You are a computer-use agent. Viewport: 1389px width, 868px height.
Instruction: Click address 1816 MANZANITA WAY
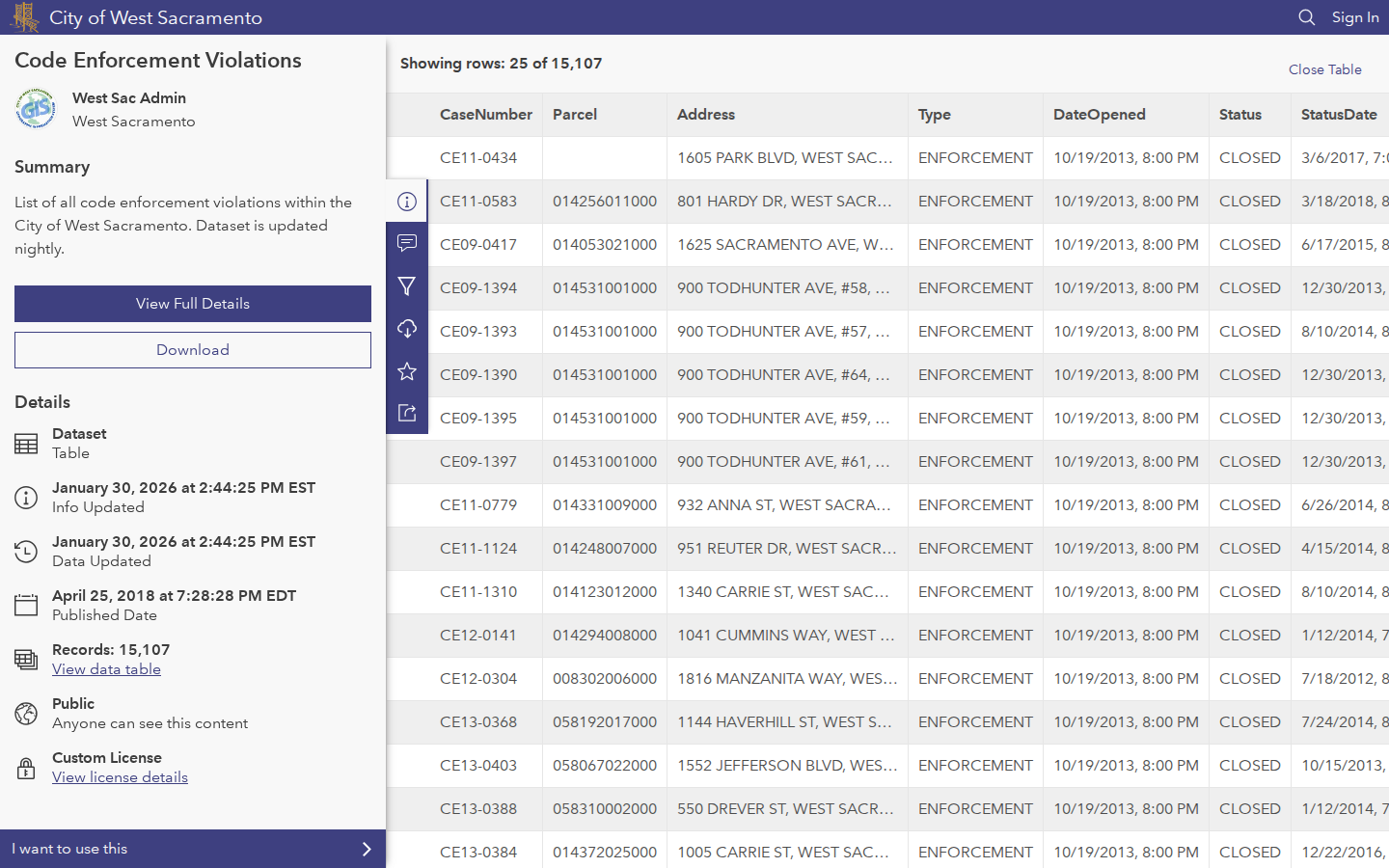pos(787,679)
